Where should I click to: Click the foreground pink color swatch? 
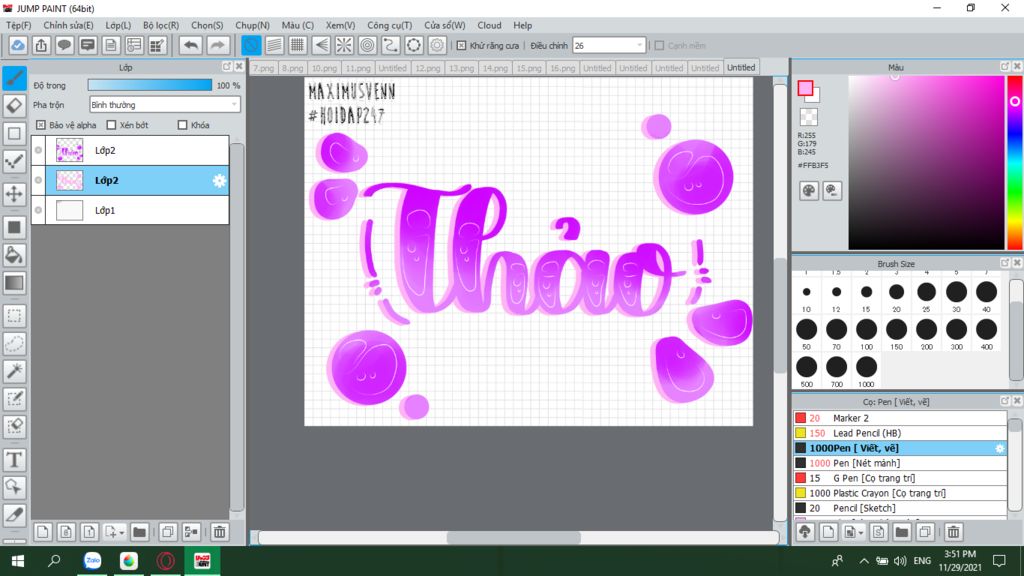pos(805,89)
